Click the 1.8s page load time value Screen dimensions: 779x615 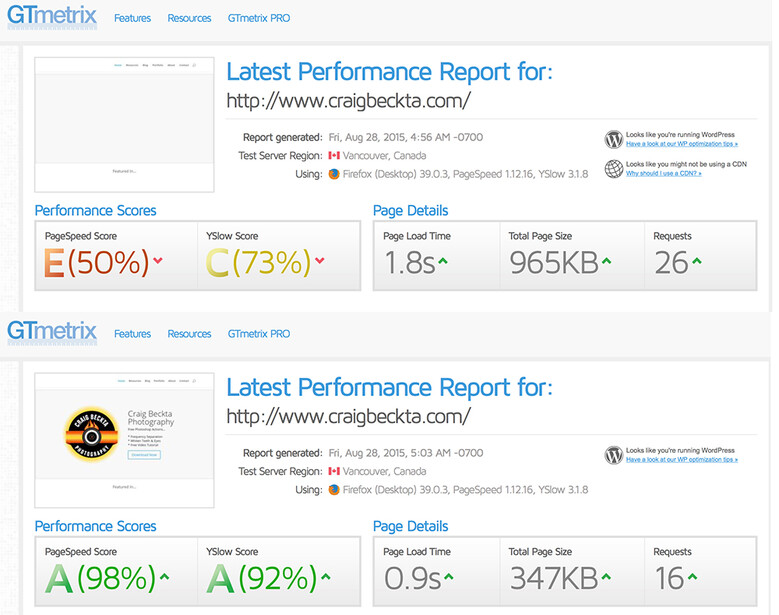pos(410,262)
